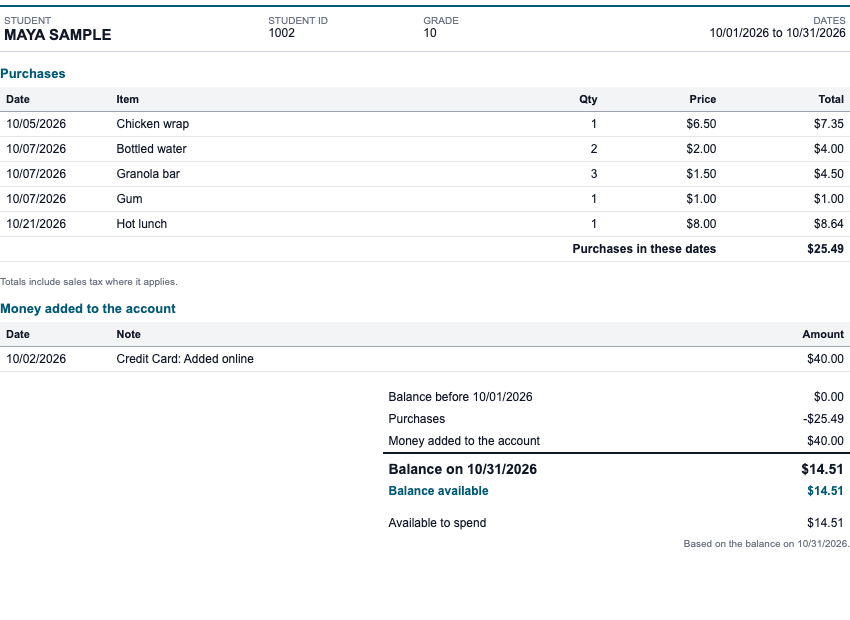Click the 10/02/2026 deposit date
This screenshot has height=620, width=850.
pyautogui.click(x=36, y=359)
